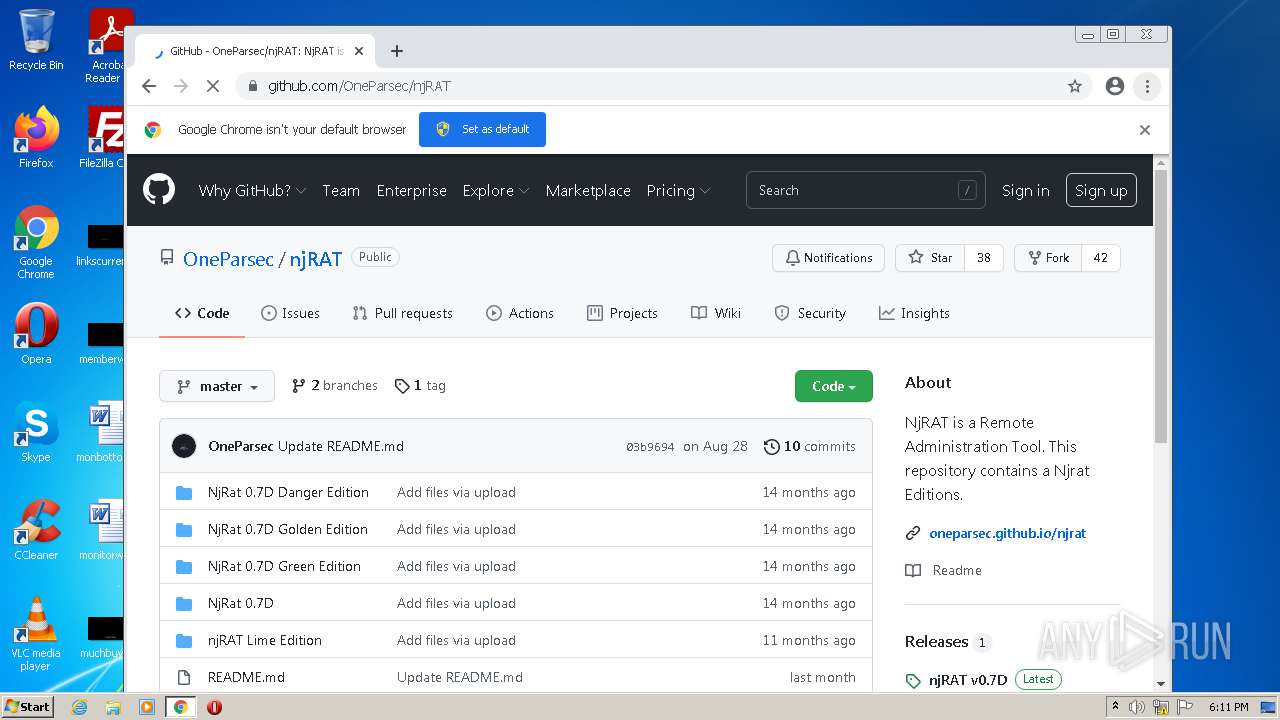Click the Notifications button

click(x=828, y=258)
